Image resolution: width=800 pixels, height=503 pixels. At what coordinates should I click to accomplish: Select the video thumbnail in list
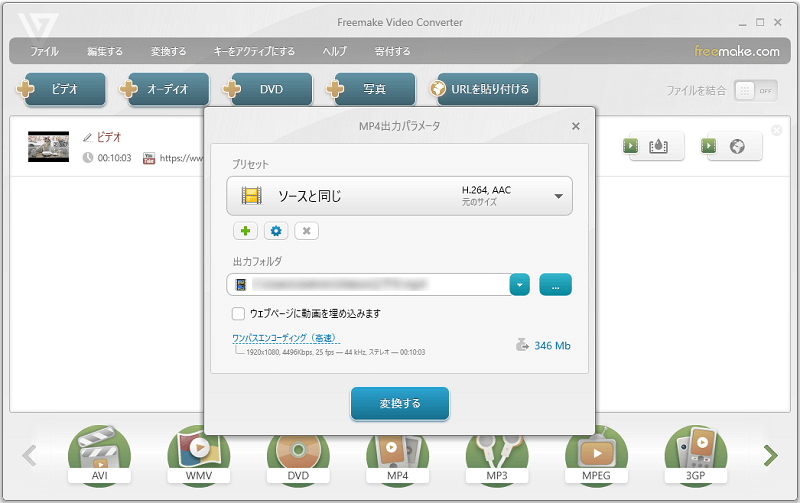tap(48, 146)
